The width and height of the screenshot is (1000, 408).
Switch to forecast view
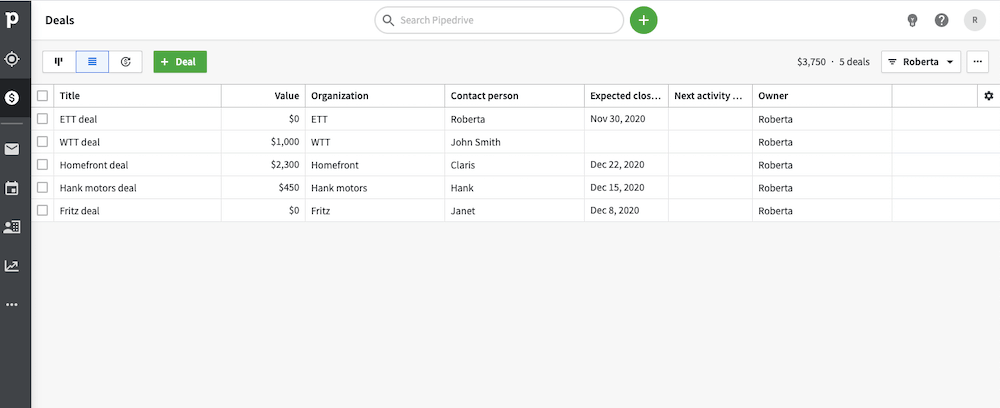(x=126, y=62)
